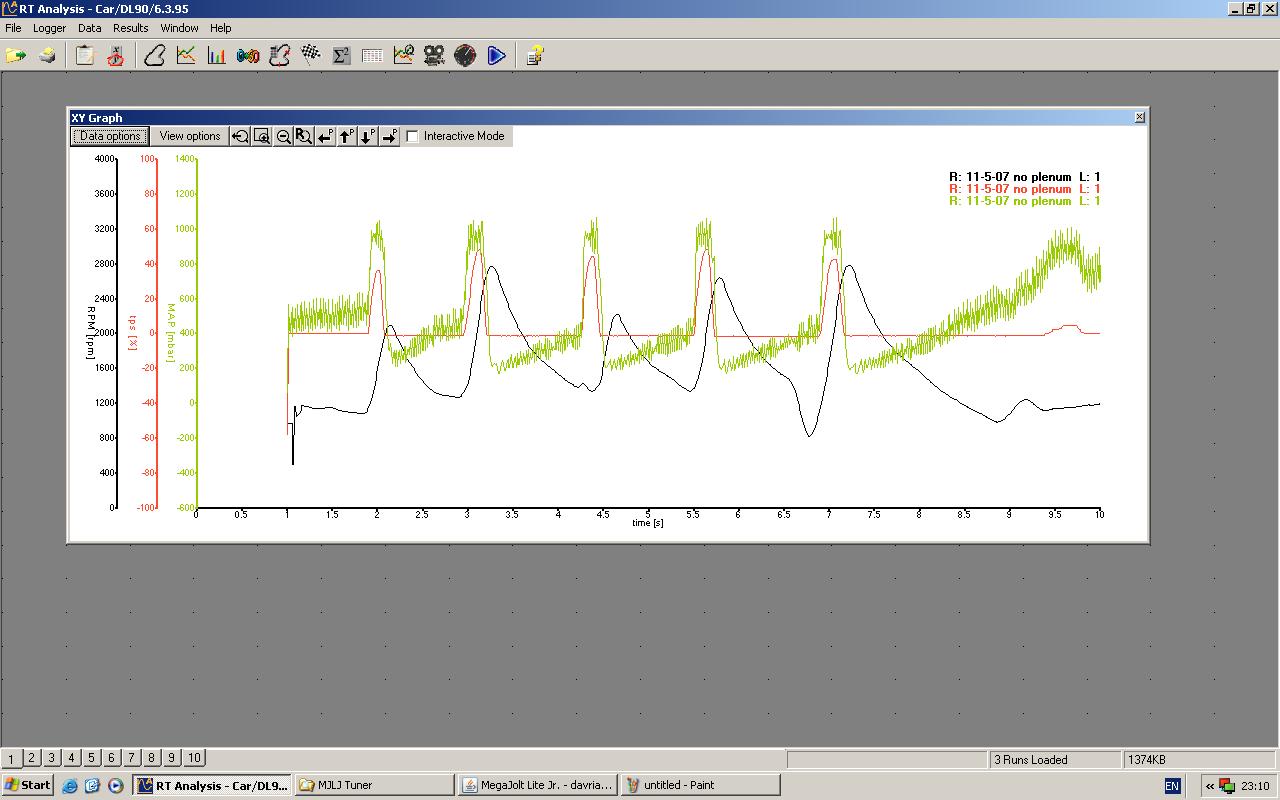Click the printer icon in toolbar

[47, 56]
